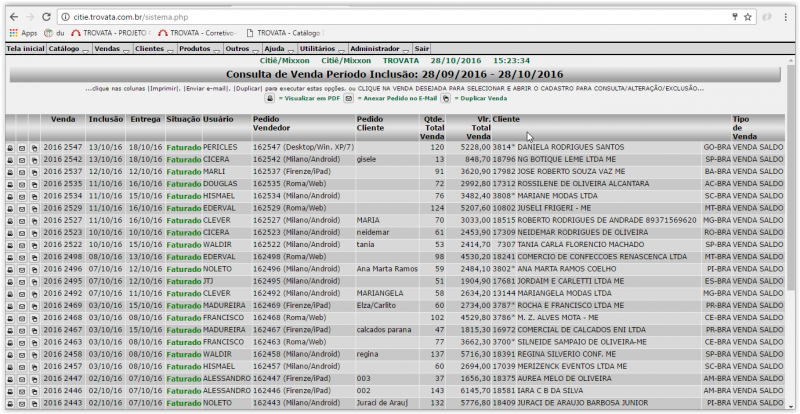Click the Venda column header

(63, 119)
